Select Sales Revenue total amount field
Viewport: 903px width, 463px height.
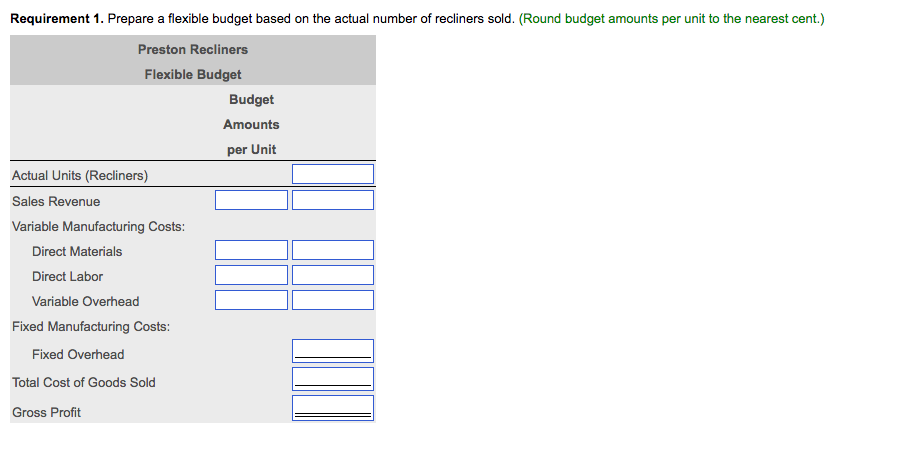pyautogui.click(x=333, y=200)
